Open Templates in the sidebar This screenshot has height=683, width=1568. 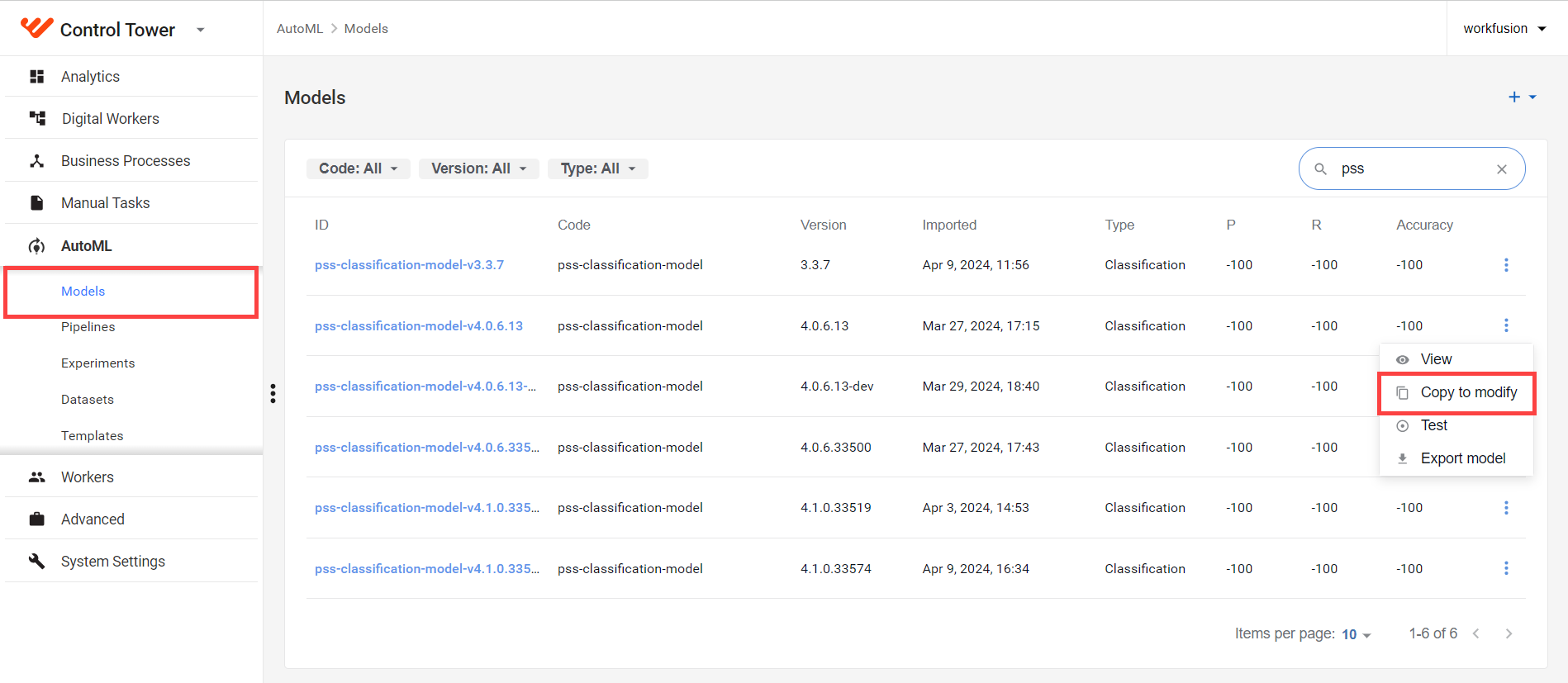pyautogui.click(x=93, y=436)
